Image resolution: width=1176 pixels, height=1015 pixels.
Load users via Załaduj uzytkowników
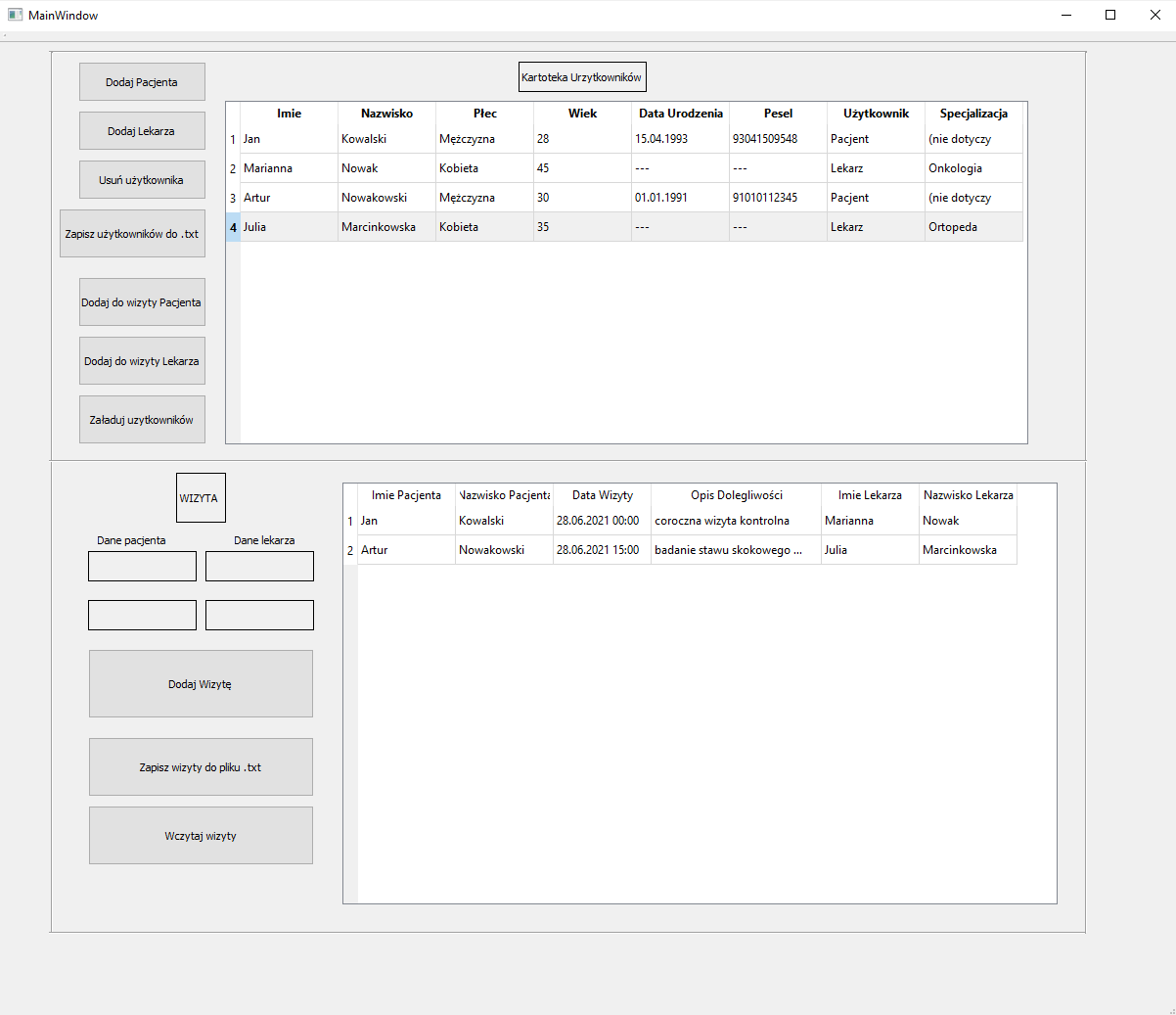point(142,418)
